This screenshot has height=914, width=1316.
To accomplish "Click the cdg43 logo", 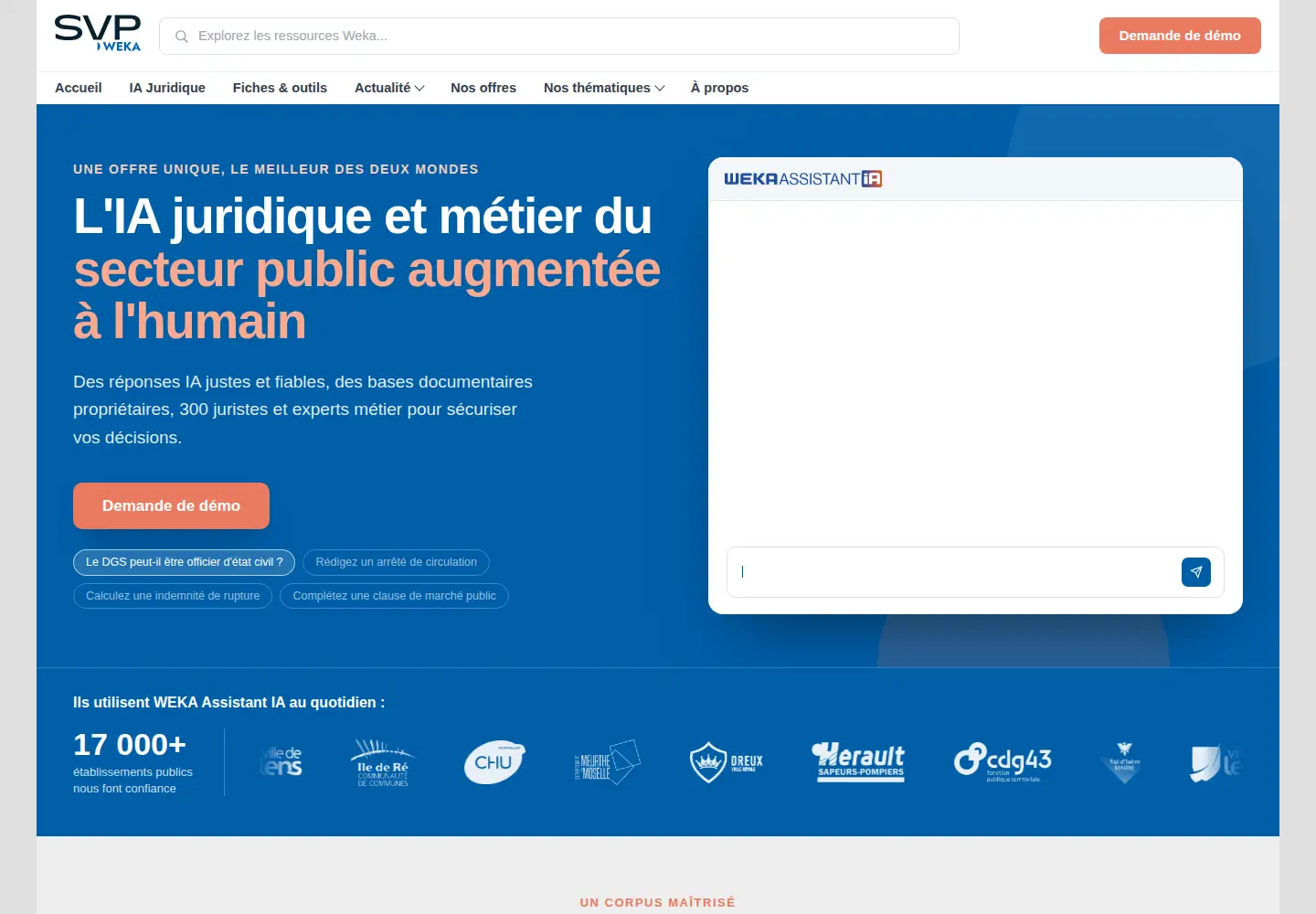I will [1003, 762].
